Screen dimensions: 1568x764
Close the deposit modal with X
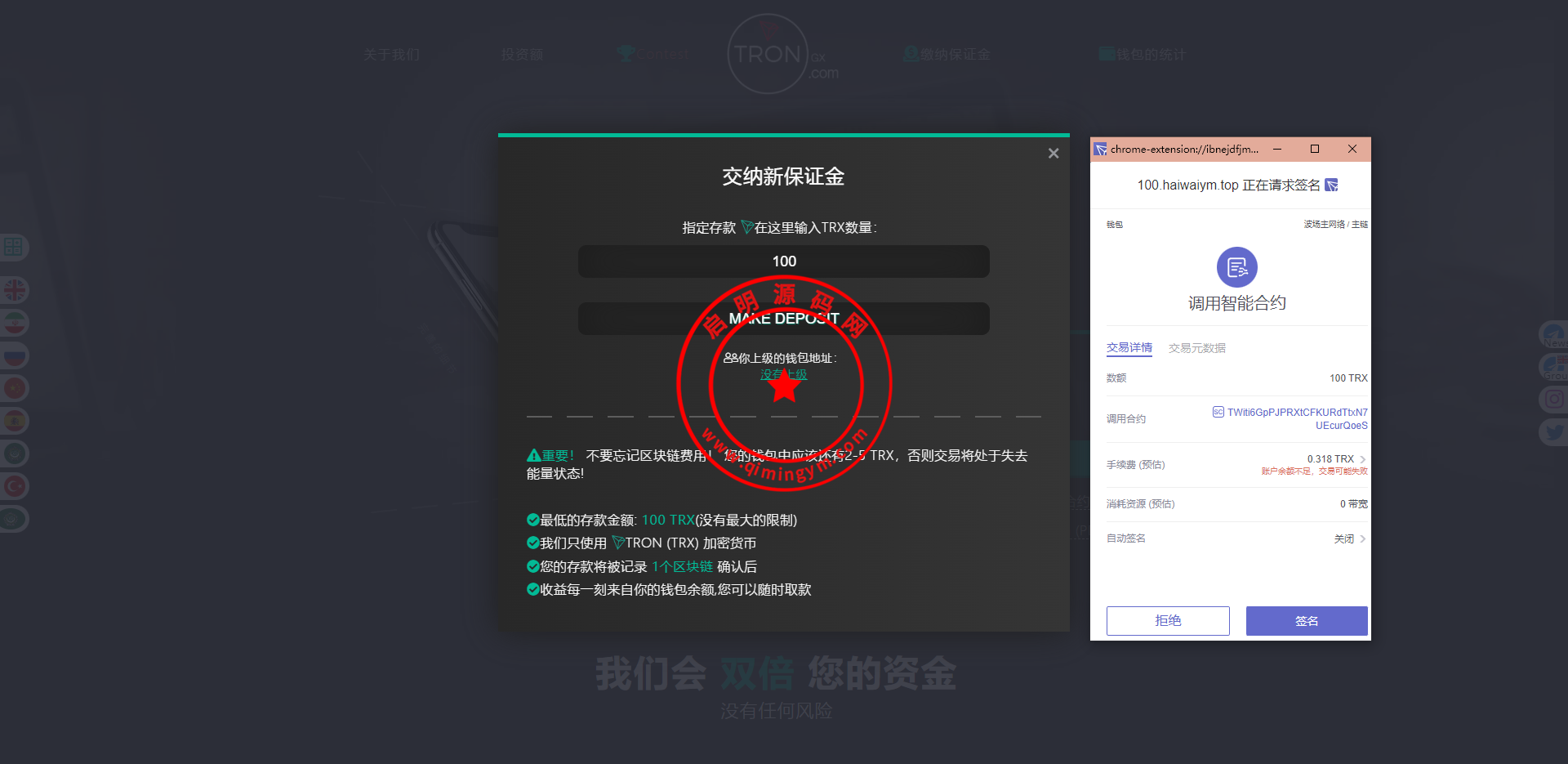(1053, 154)
